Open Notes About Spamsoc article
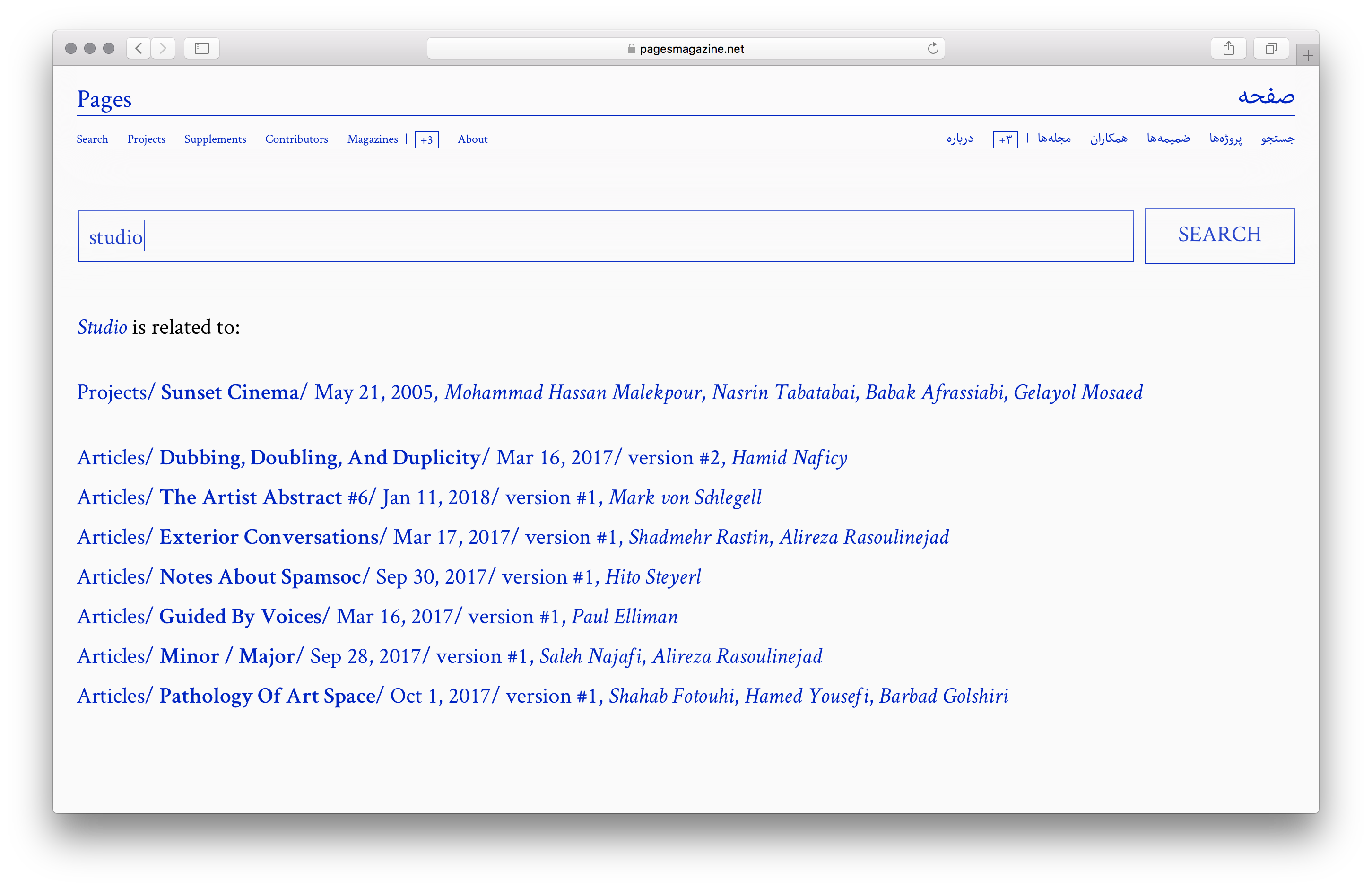This screenshot has width=1372, height=889. tap(260, 577)
